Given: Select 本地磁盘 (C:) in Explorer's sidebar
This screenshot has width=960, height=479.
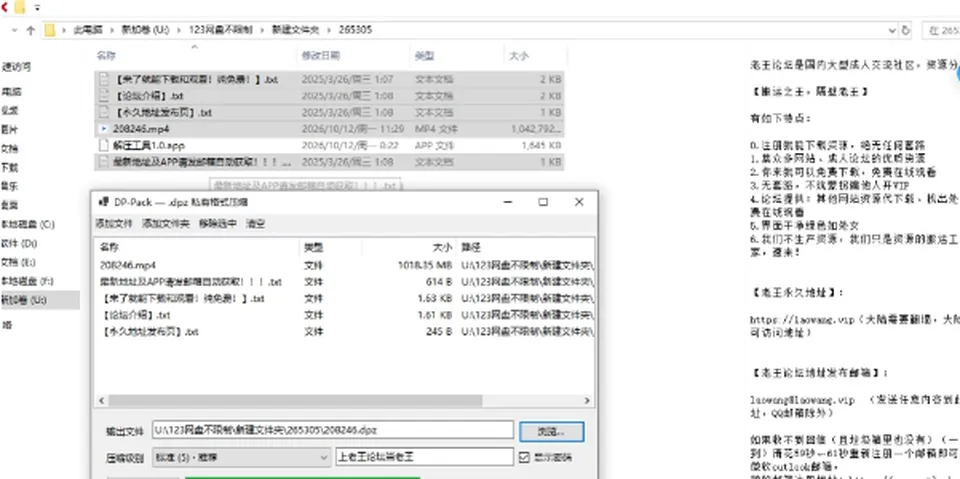Looking at the screenshot, I should point(28,225).
